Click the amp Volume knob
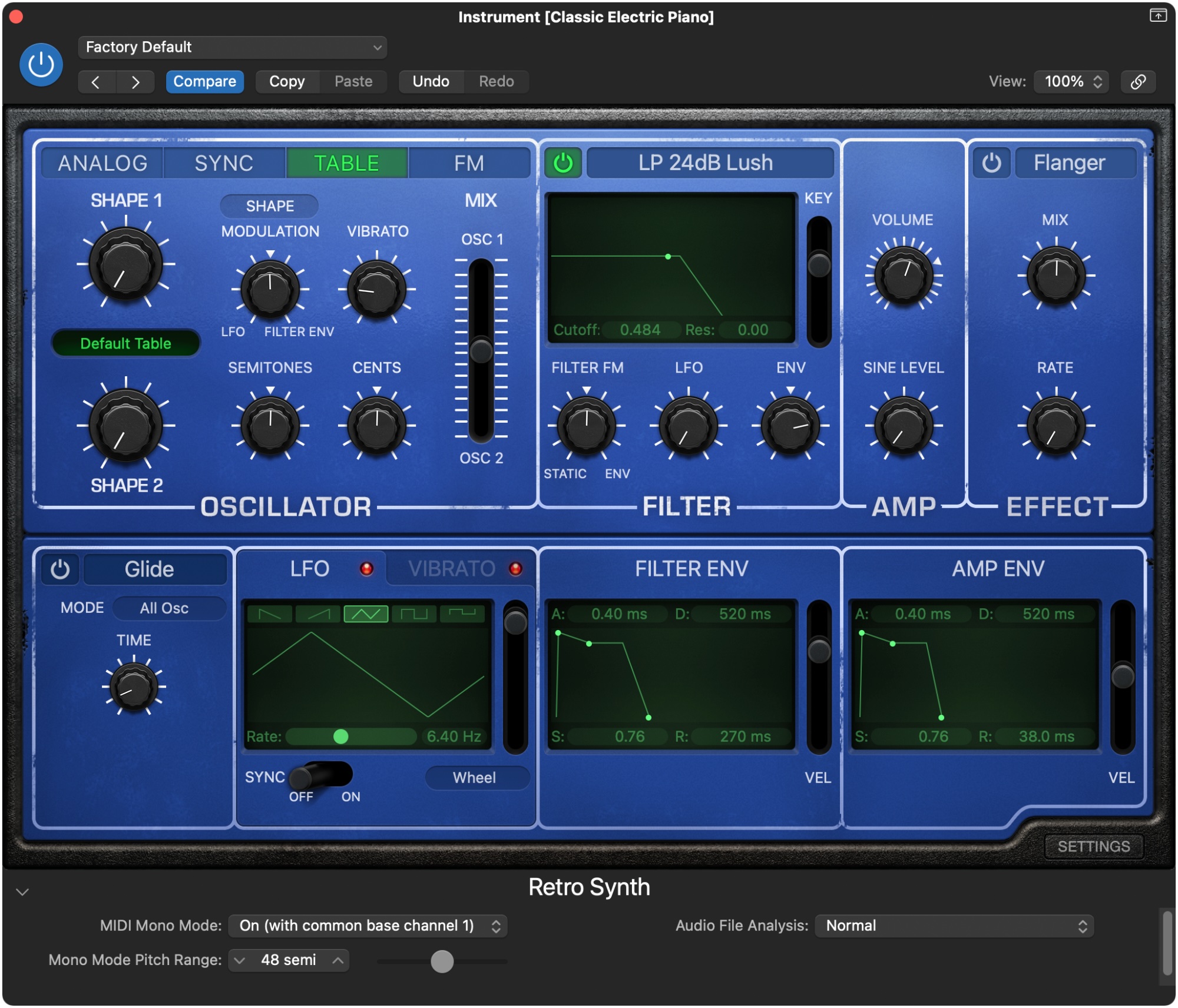Screen dimensions: 1178x1008 click(x=904, y=275)
